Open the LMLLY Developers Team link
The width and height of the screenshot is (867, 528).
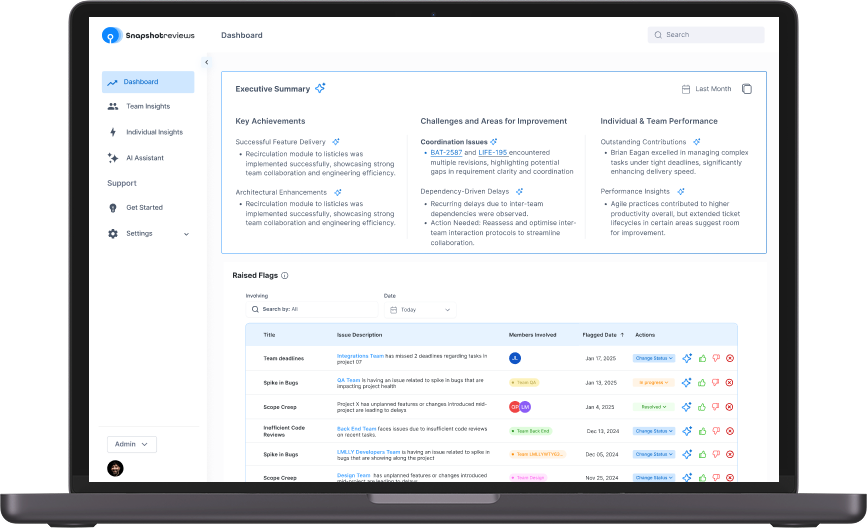pyautogui.click(x=368, y=452)
